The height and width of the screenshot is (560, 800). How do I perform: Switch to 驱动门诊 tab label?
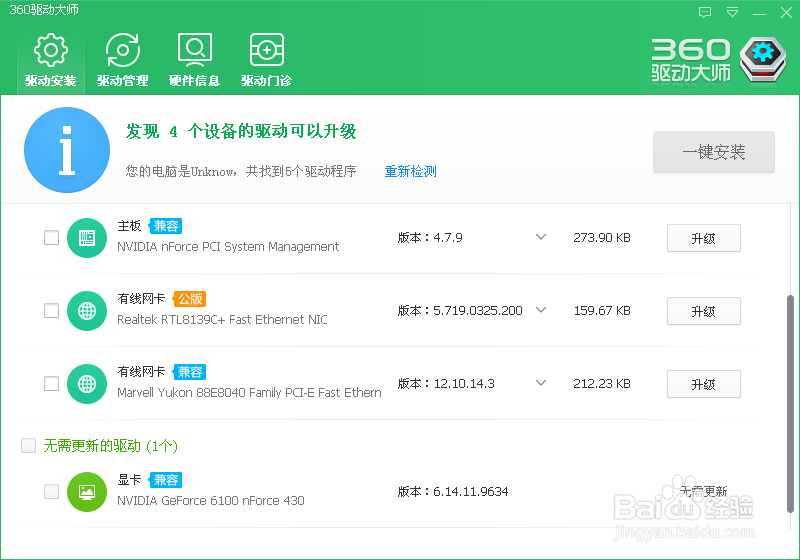tap(266, 81)
